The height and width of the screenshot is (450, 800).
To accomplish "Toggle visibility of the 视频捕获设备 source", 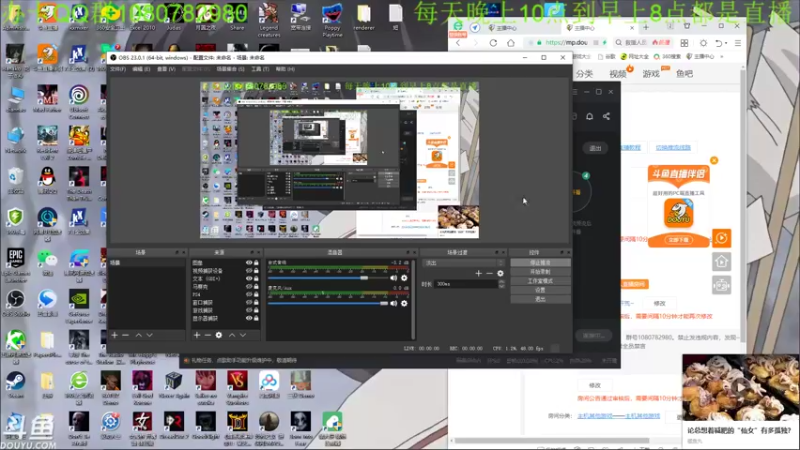I will click(249, 271).
